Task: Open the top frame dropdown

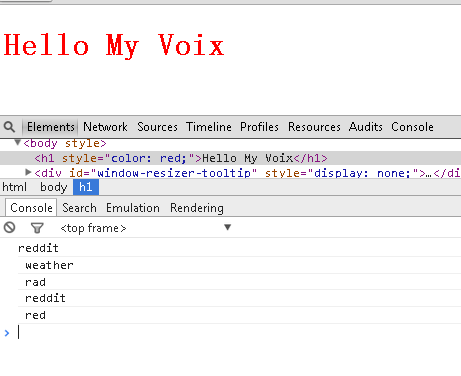Action: click(x=145, y=228)
